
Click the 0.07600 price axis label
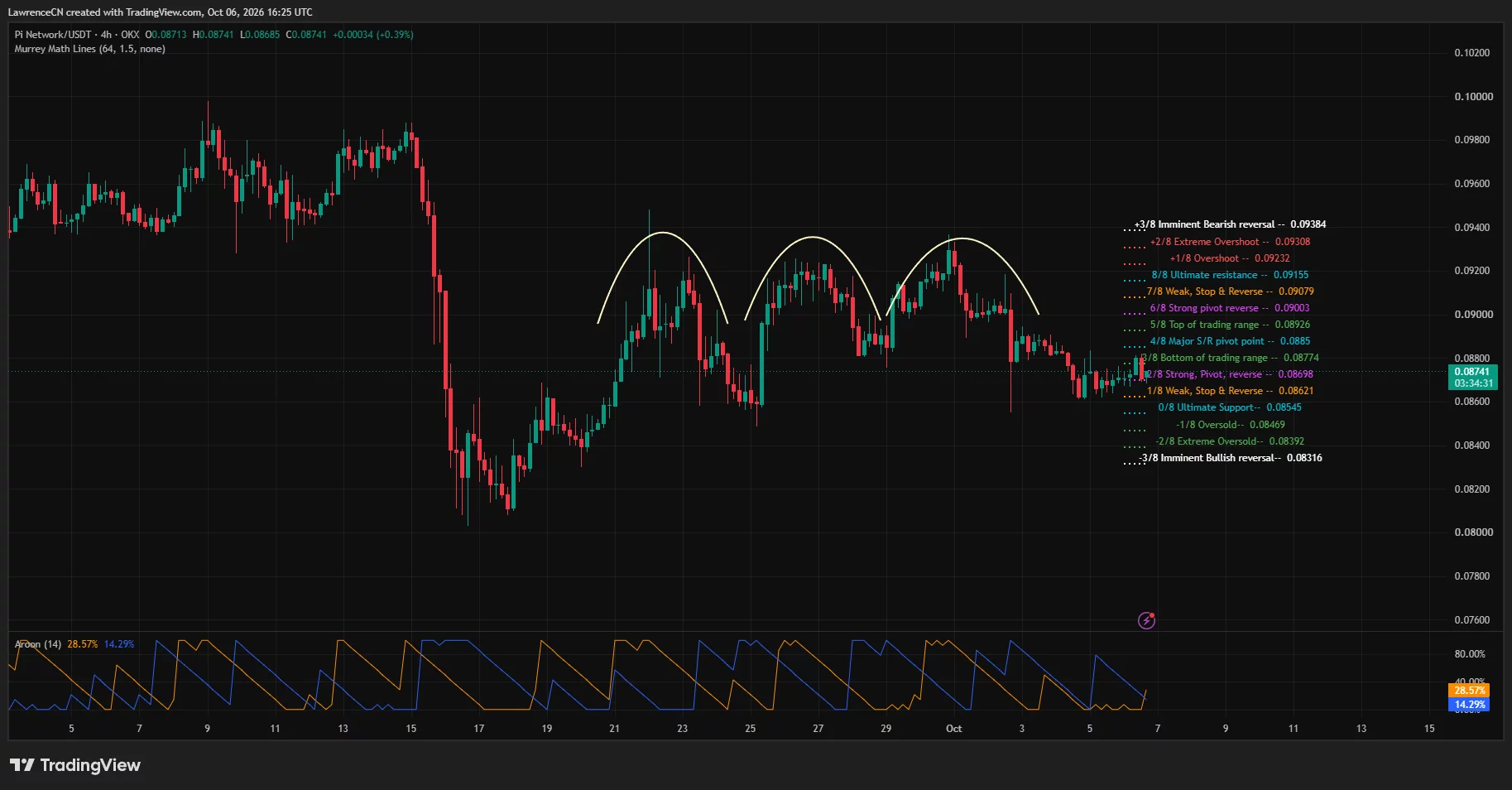tap(1472, 620)
